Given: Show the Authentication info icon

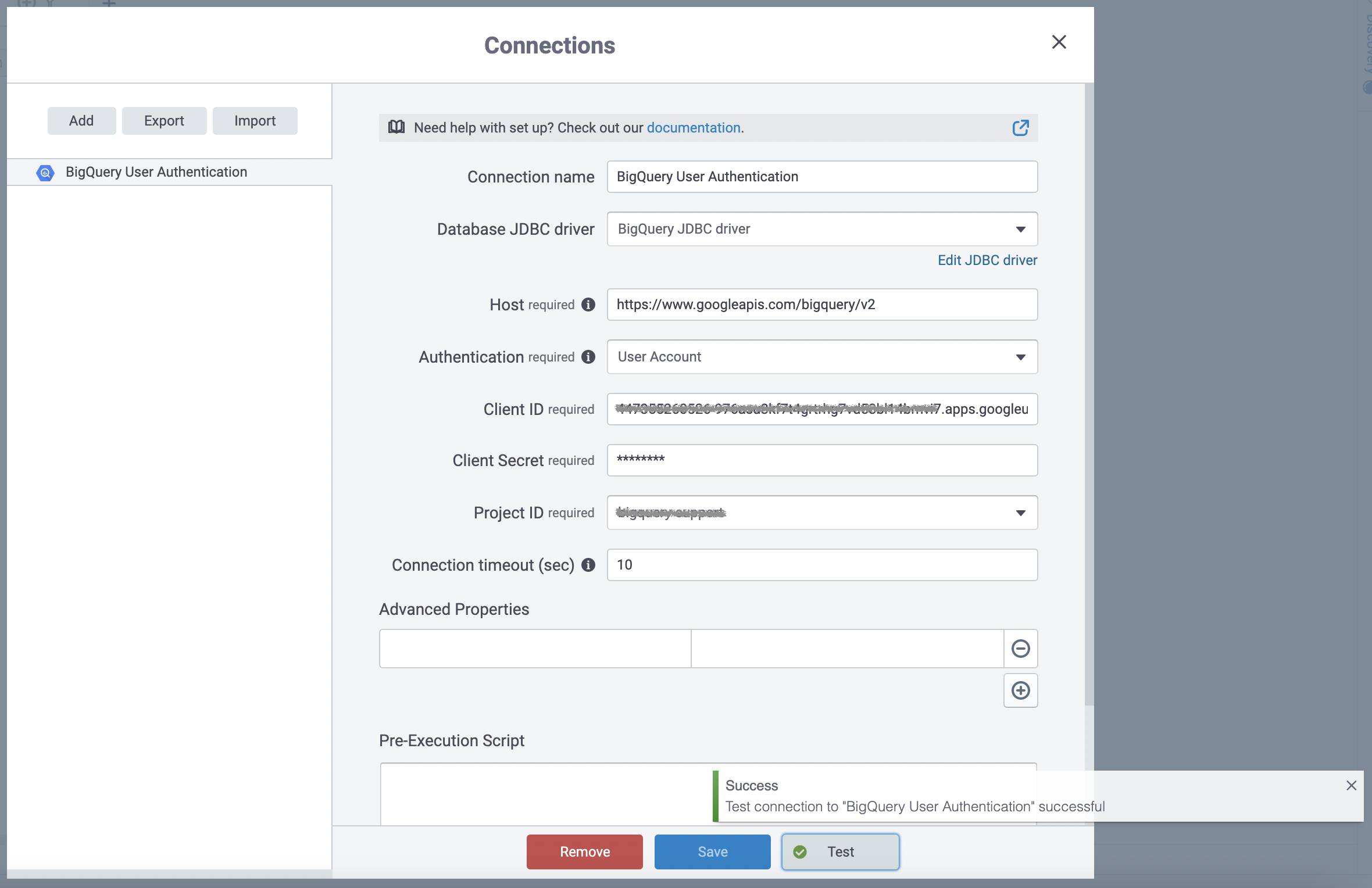Looking at the screenshot, I should pos(588,357).
